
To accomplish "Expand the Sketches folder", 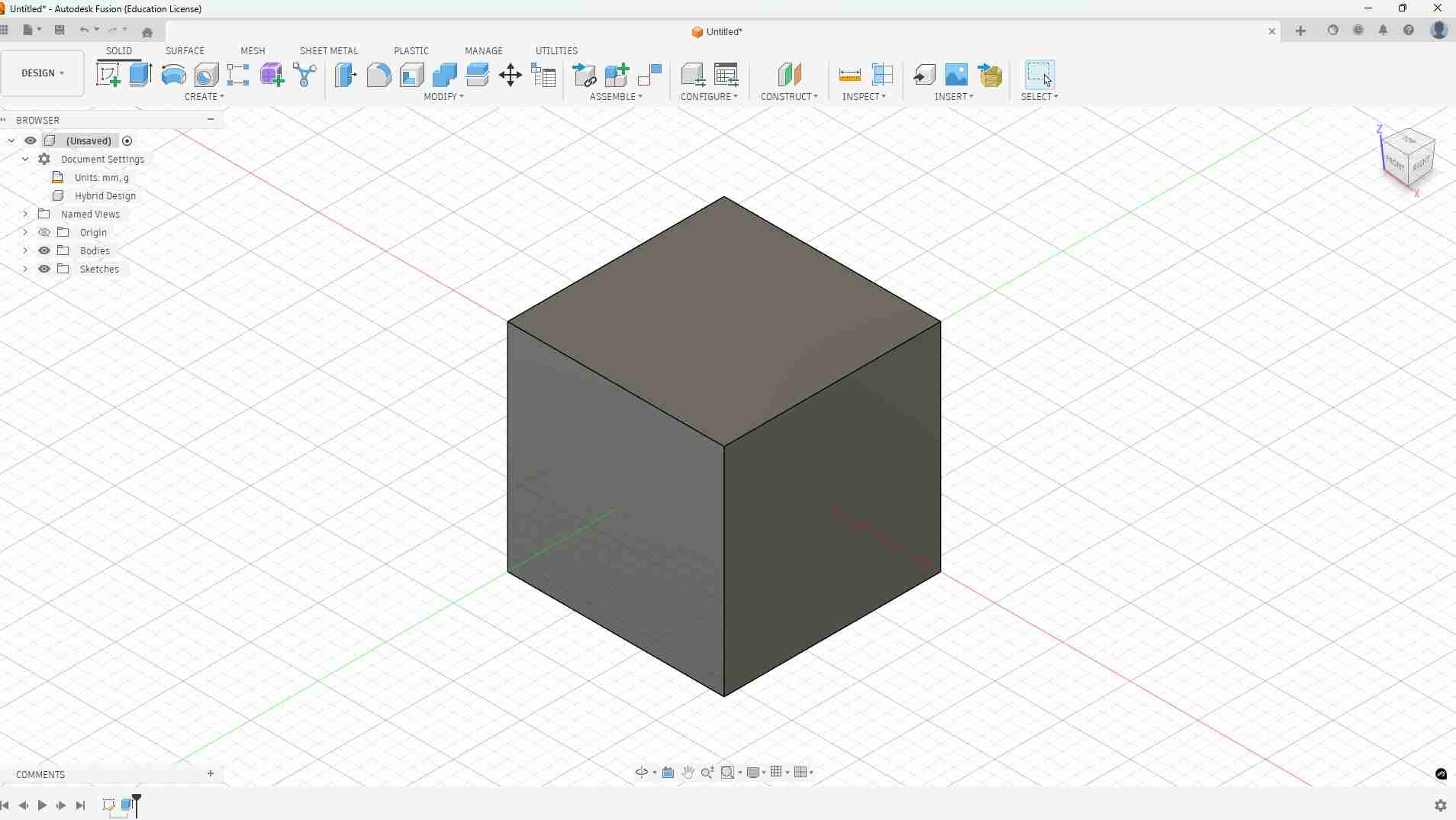I will (25, 269).
